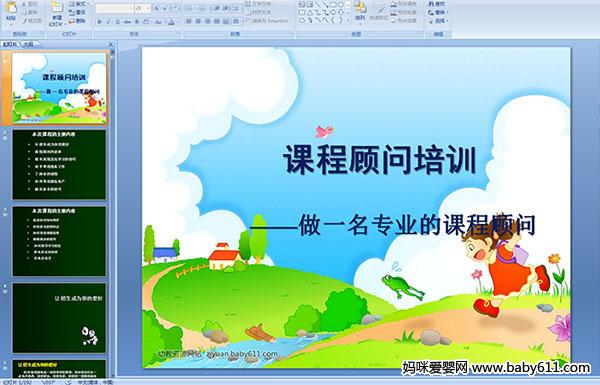Screen dimensions: 600x385
Task: Click the Copy command in clipboard group
Action: click(29, 12)
